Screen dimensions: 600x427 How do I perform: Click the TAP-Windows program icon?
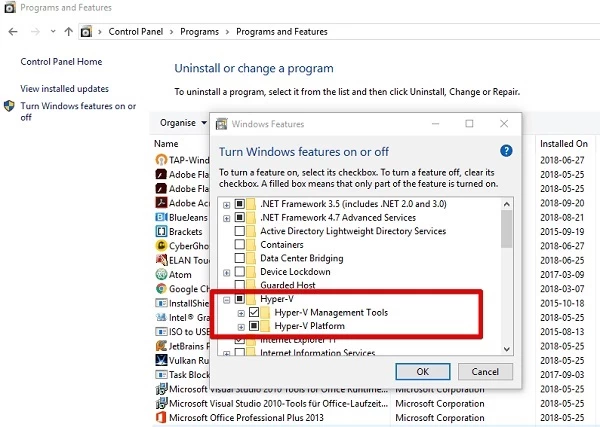click(x=161, y=160)
